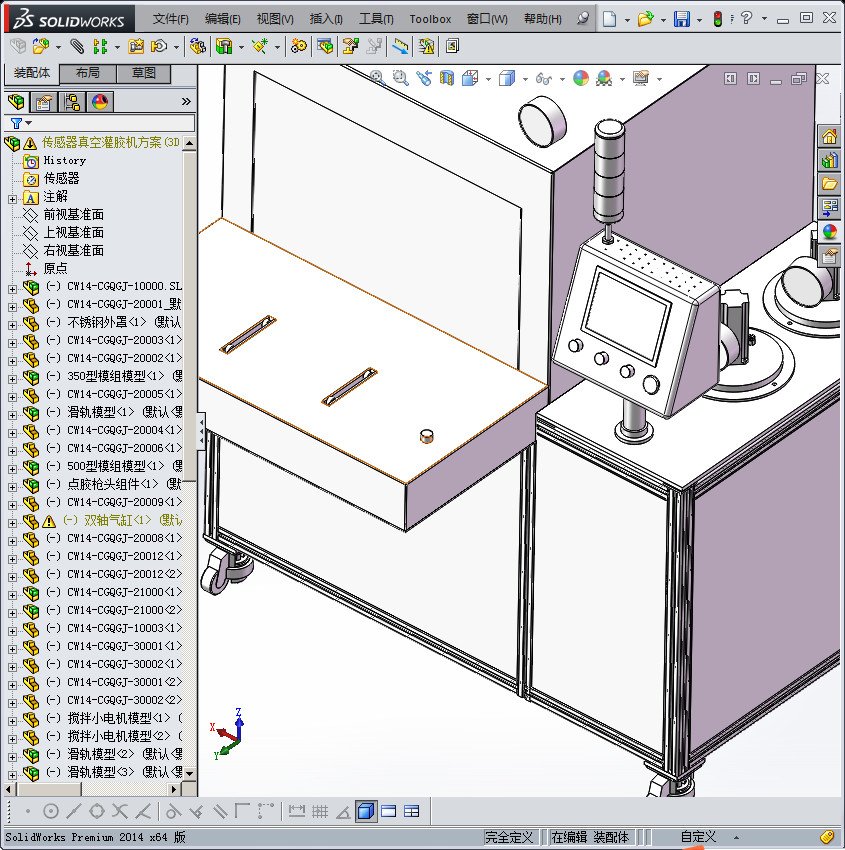This screenshot has width=845, height=850.
Task: Click the View Settings monitor icon
Action: (641, 79)
